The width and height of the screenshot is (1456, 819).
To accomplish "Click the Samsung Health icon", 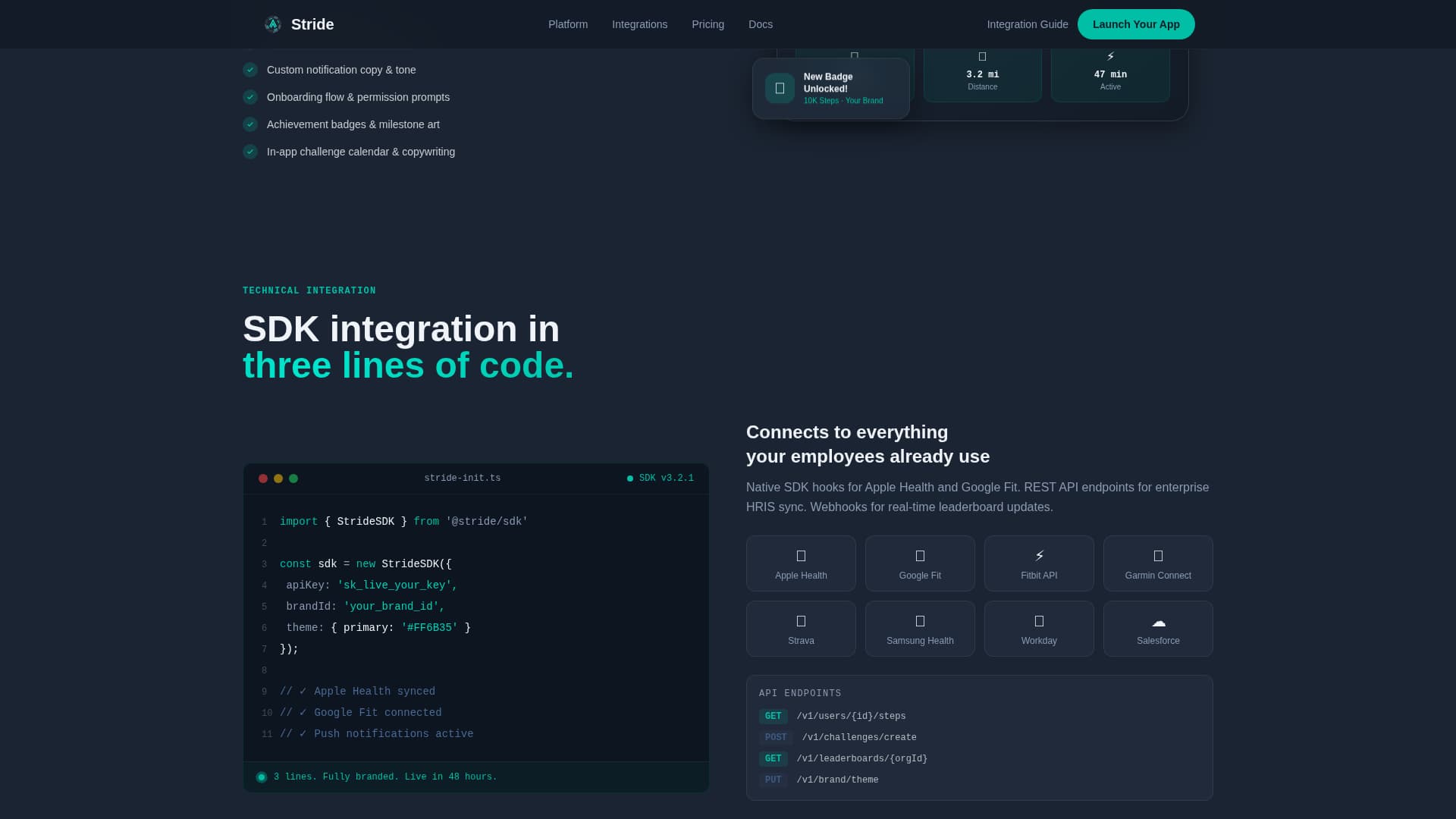I will (x=920, y=621).
